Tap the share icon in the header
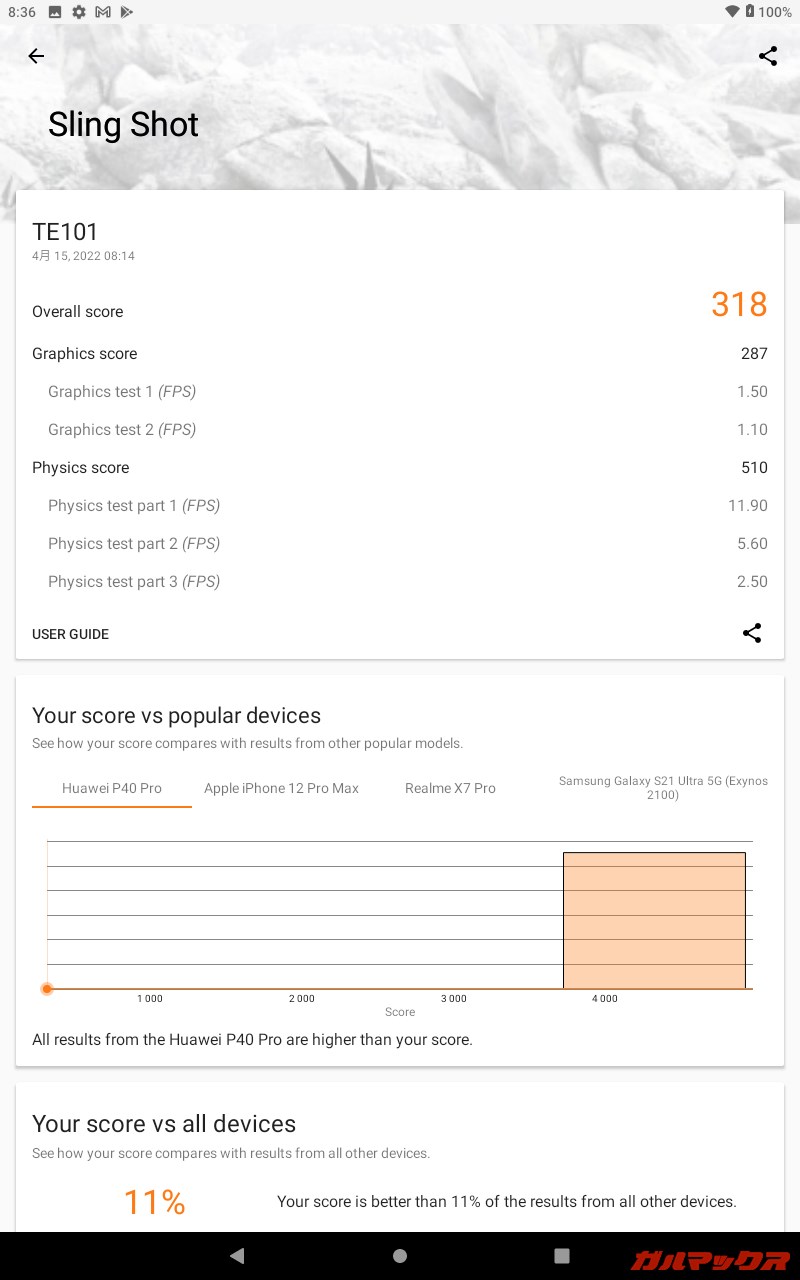Viewport: 800px width, 1280px height. pyautogui.click(x=768, y=56)
